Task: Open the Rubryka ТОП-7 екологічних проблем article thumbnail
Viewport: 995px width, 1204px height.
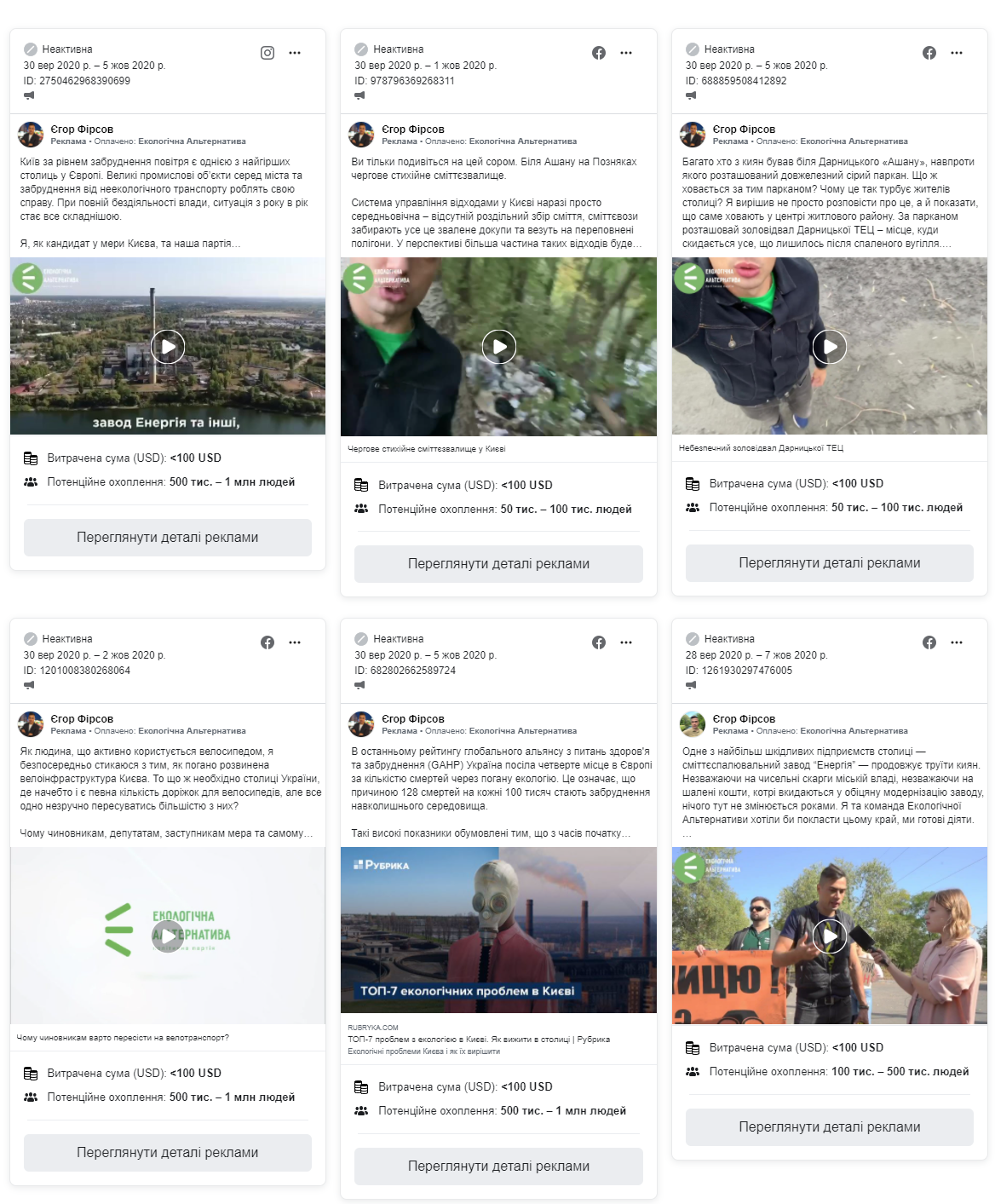Action: click(498, 930)
